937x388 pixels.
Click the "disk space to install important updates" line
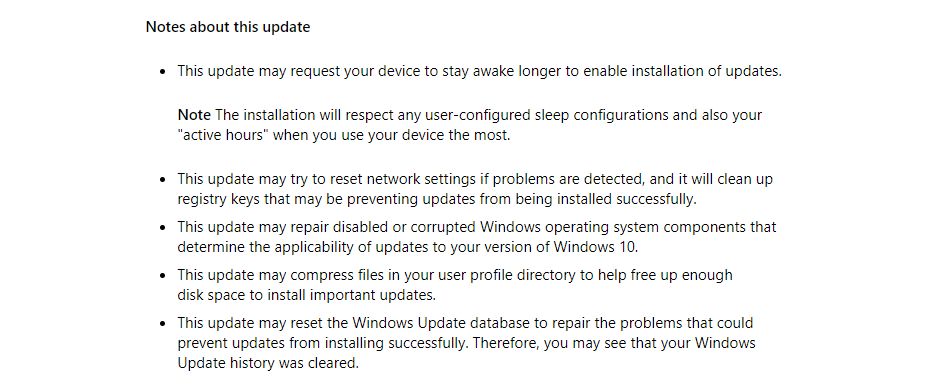307,295
